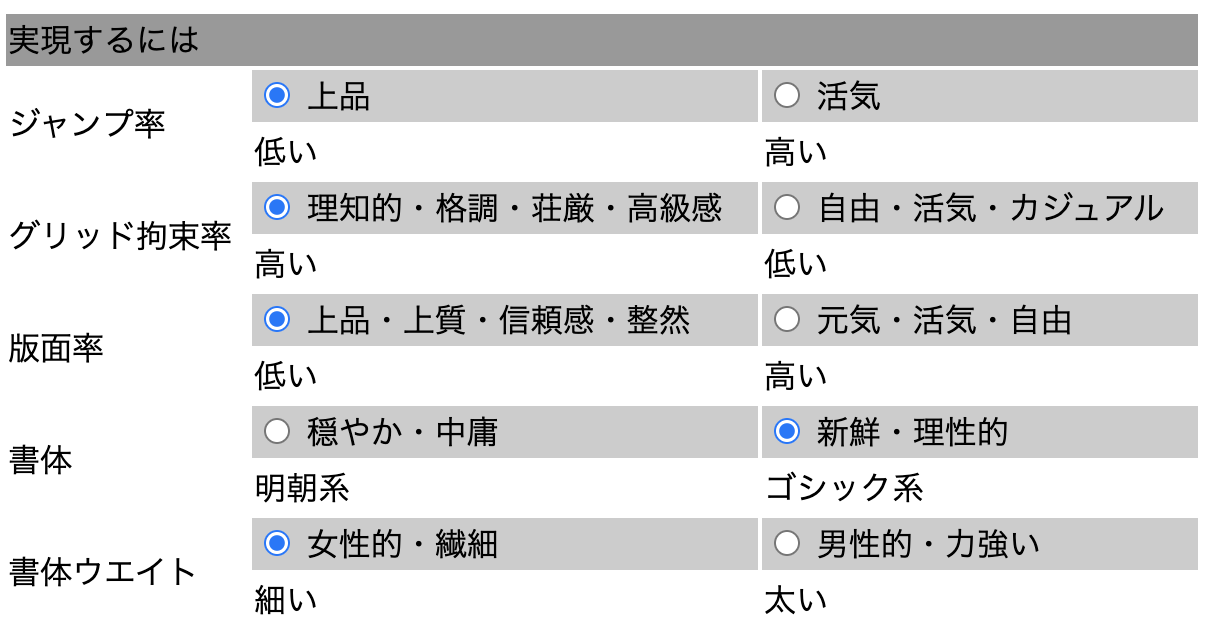Choose 理知的・格調・荘厳・高級感 radio option
This screenshot has height=642, width=1210.
pyautogui.click(x=276, y=208)
